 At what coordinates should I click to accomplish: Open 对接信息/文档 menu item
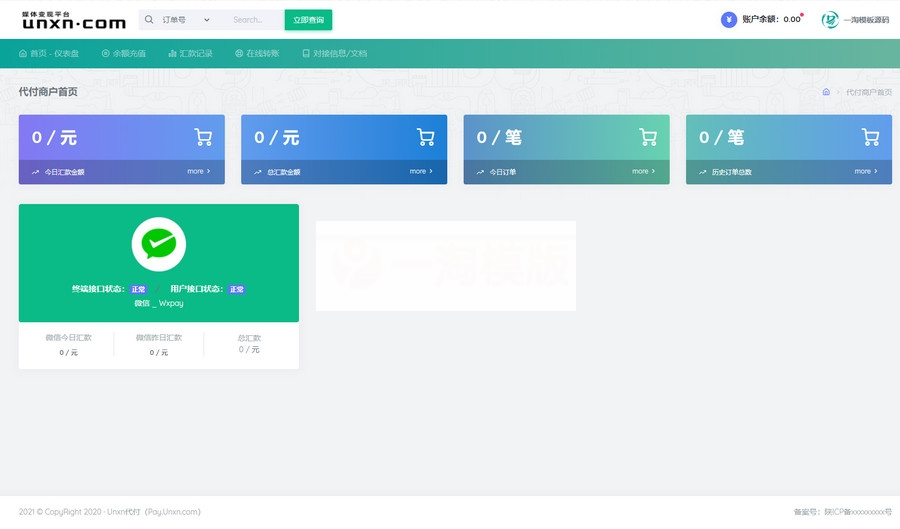(334, 54)
